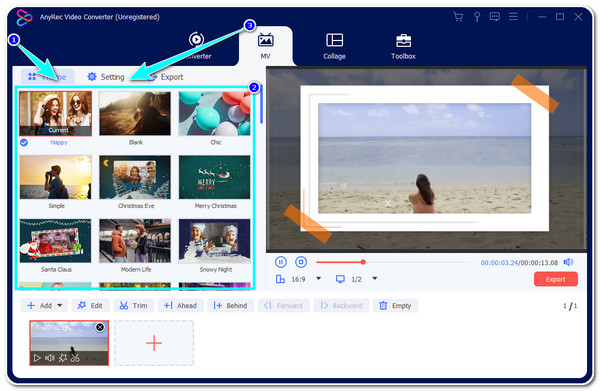Click the plus placeholder to add clip
600x391 pixels.
[154, 343]
